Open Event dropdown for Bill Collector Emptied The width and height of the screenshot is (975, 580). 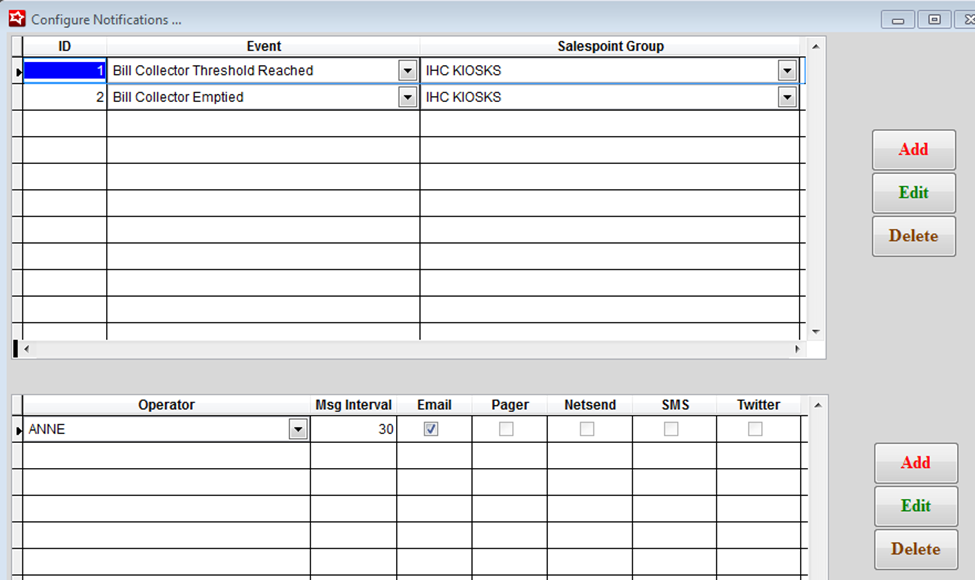(x=407, y=97)
